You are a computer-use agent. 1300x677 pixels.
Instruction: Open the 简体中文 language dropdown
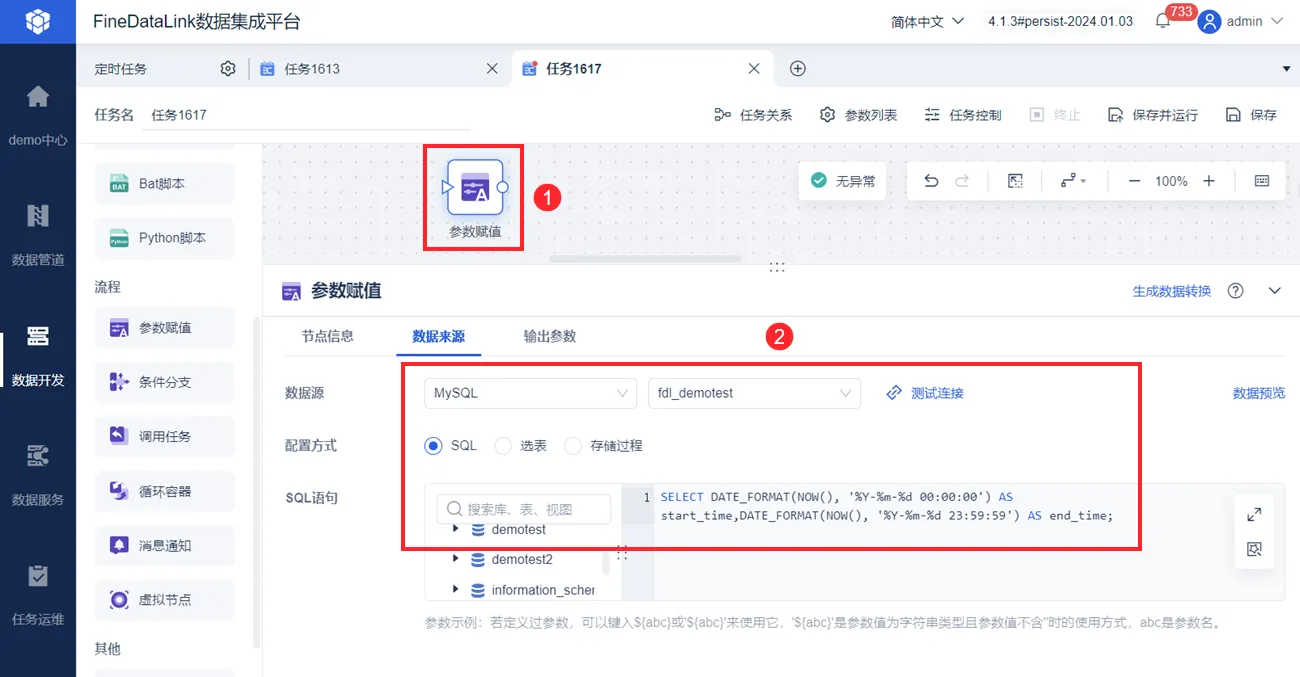pyautogui.click(x=927, y=21)
